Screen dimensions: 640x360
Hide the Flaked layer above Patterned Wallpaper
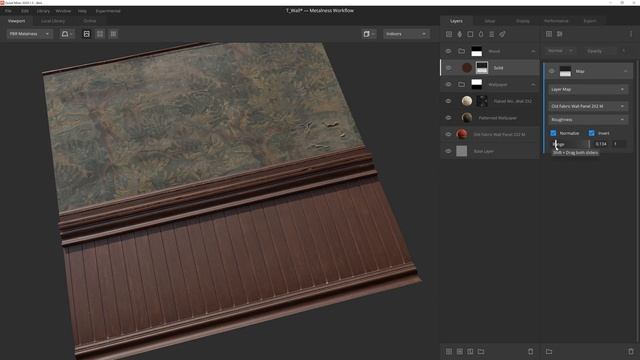coord(448,101)
